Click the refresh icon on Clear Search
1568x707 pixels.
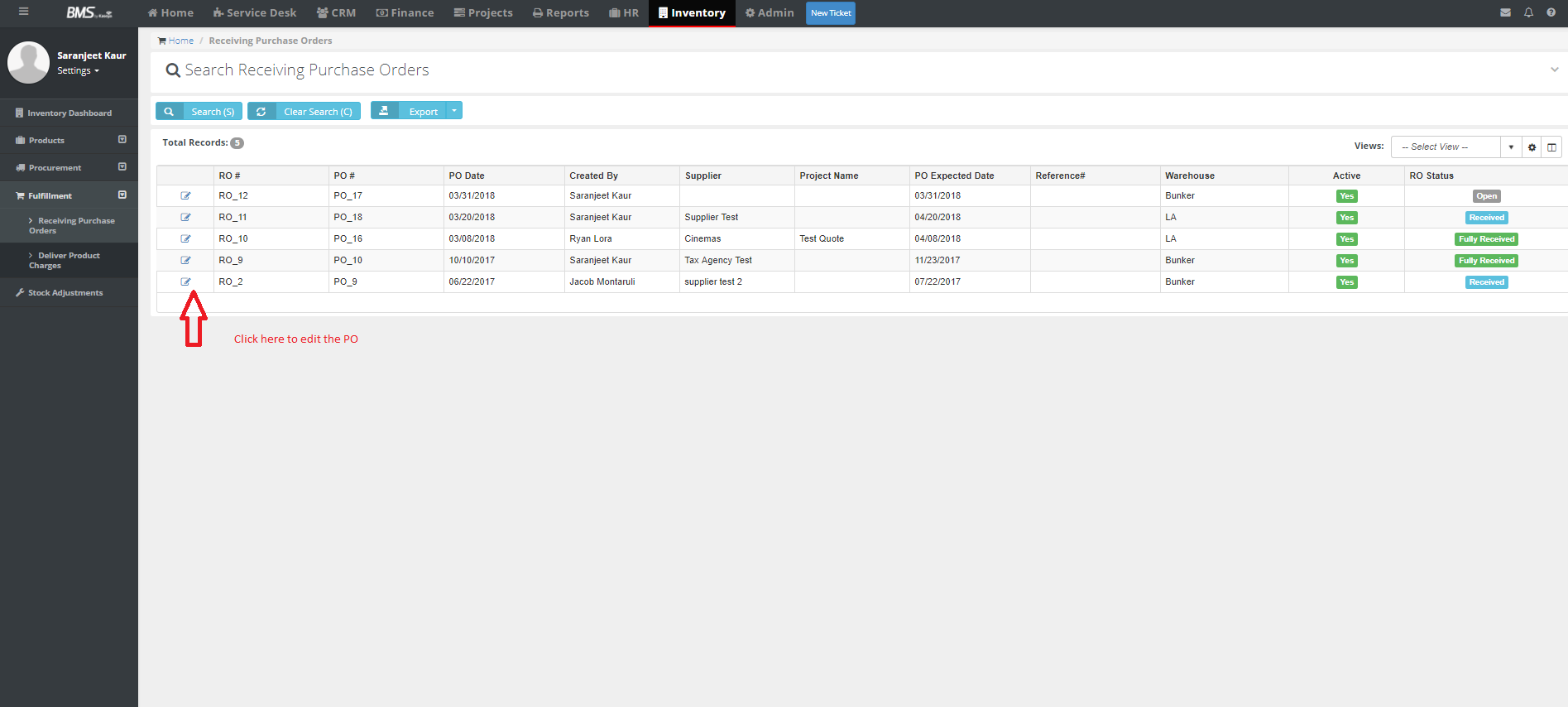261,111
